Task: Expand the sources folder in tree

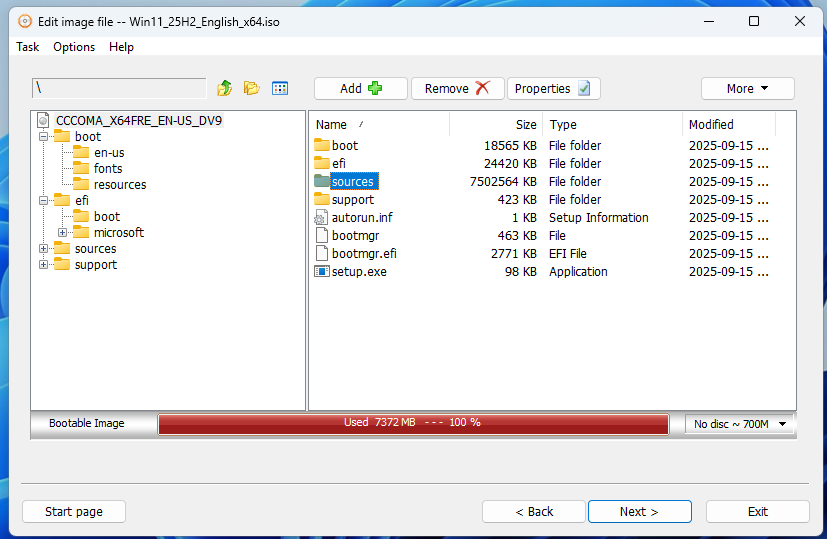Action: pos(43,248)
